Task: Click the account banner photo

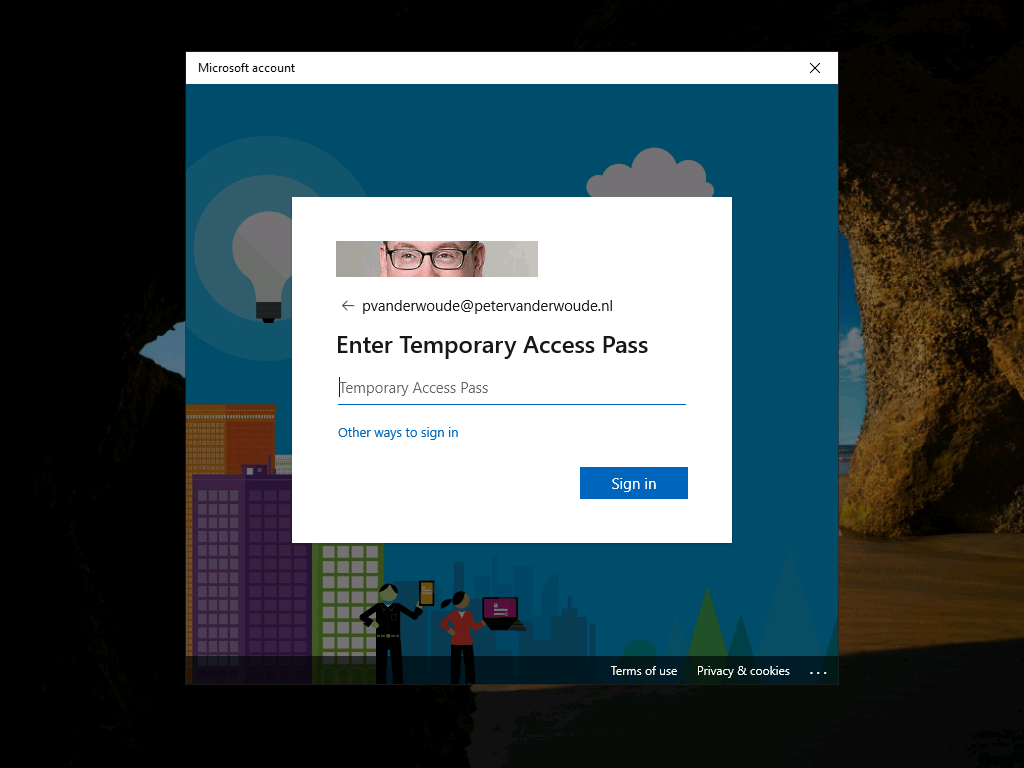Action: tap(437, 259)
